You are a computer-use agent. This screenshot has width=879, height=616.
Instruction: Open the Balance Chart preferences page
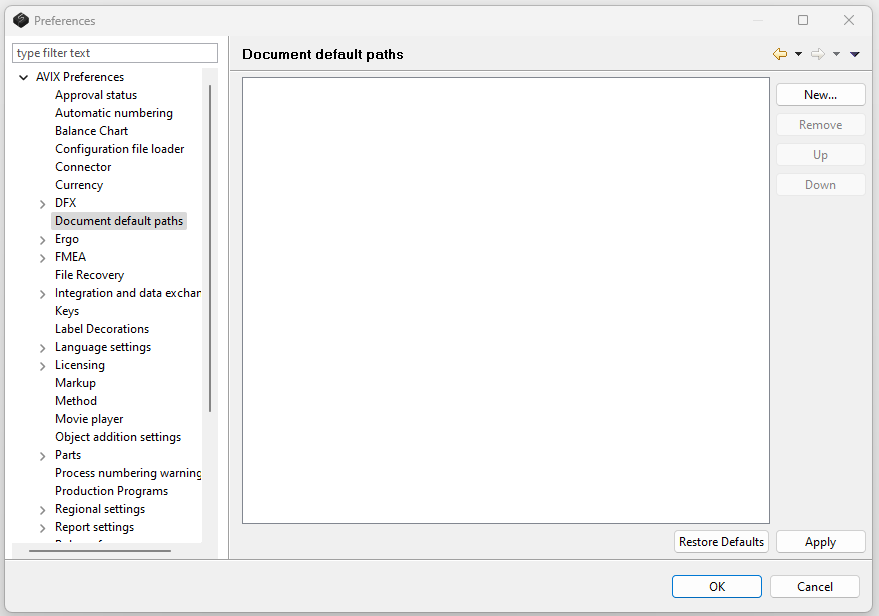coord(91,131)
